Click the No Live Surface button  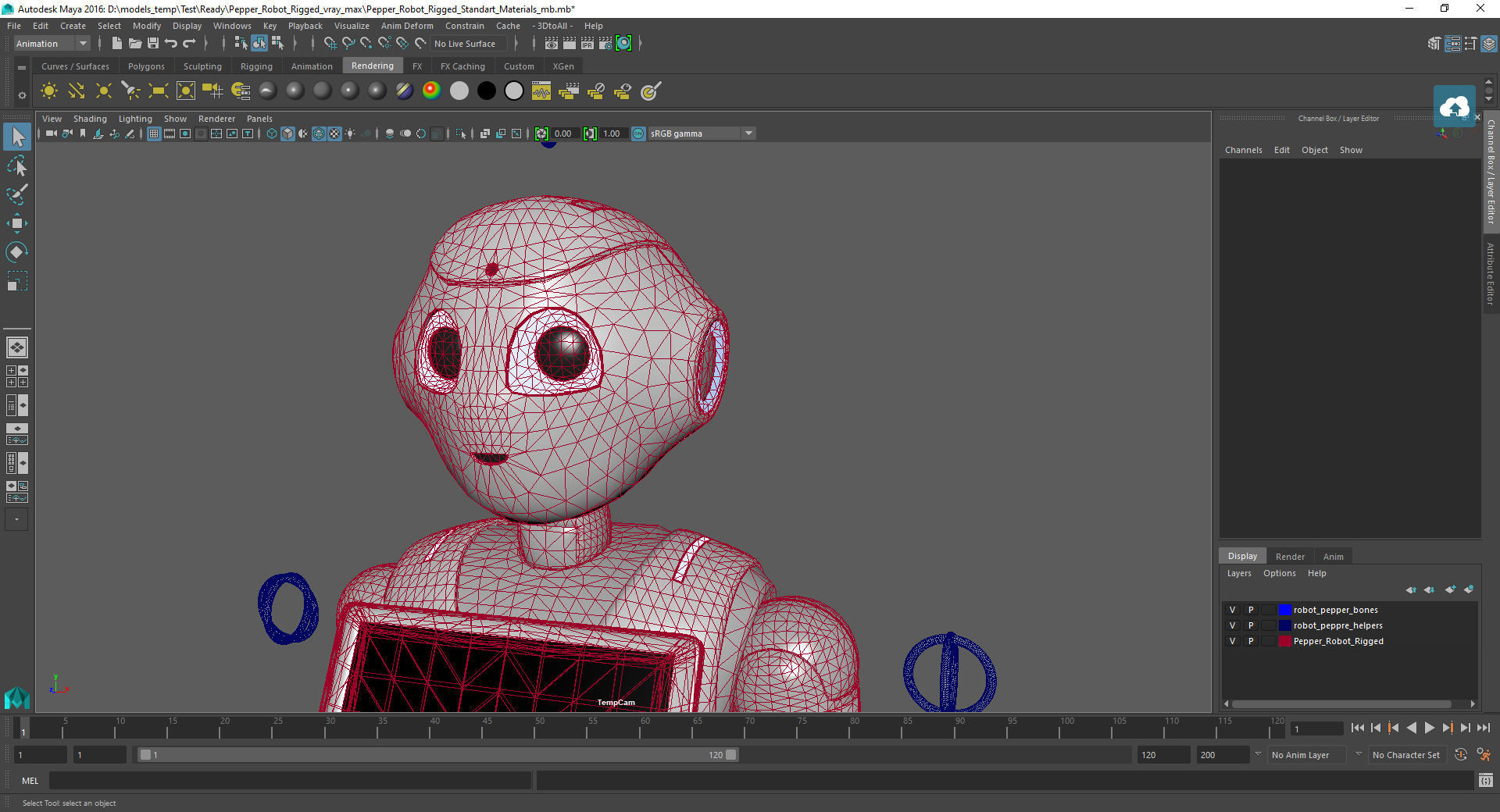[469, 44]
